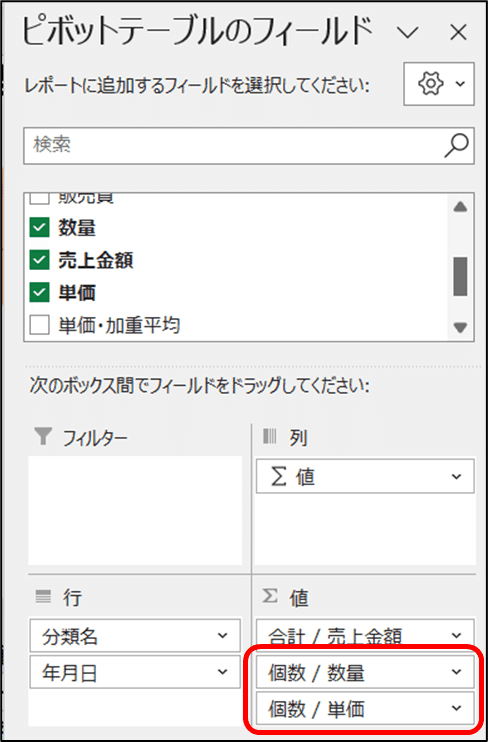Click the Rows area icon
488x742 pixels.
(43, 597)
